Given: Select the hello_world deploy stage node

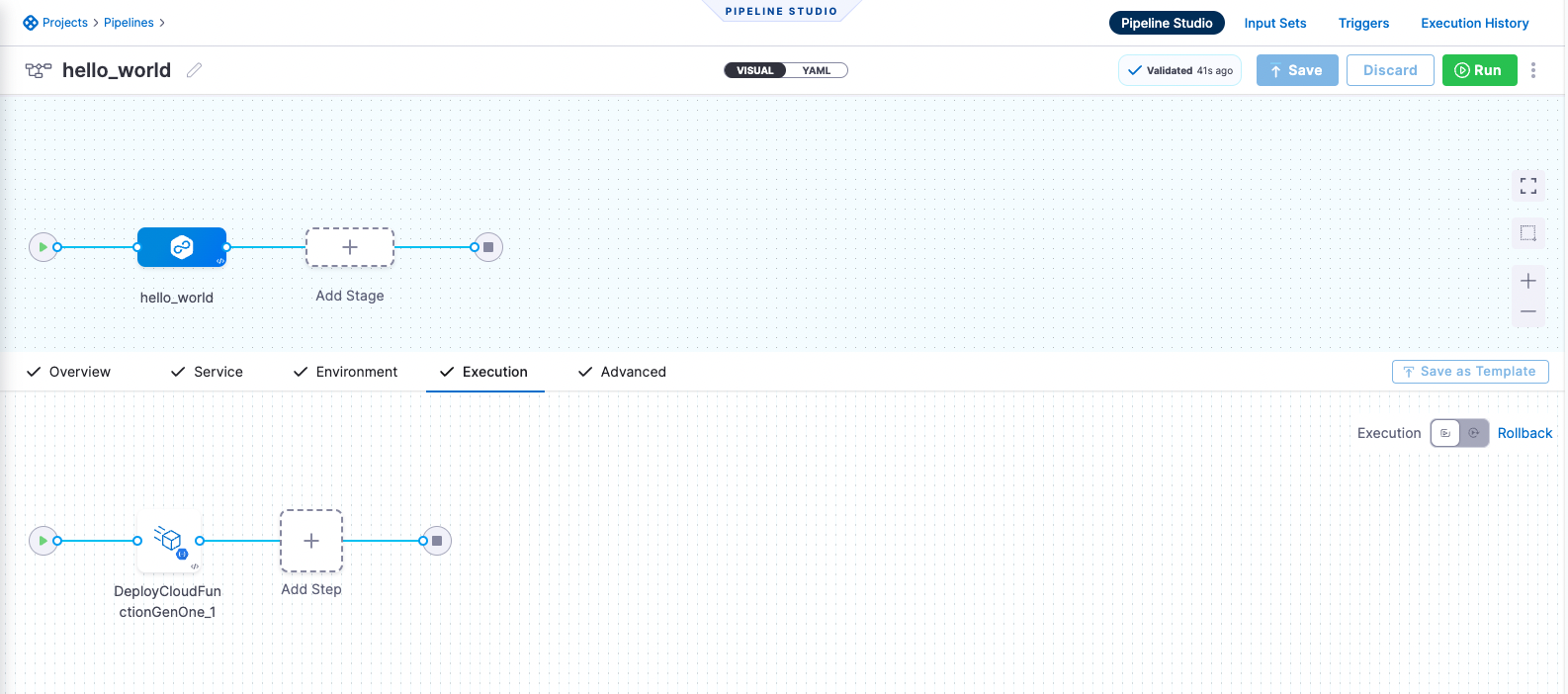Looking at the screenshot, I should [x=181, y=247].
